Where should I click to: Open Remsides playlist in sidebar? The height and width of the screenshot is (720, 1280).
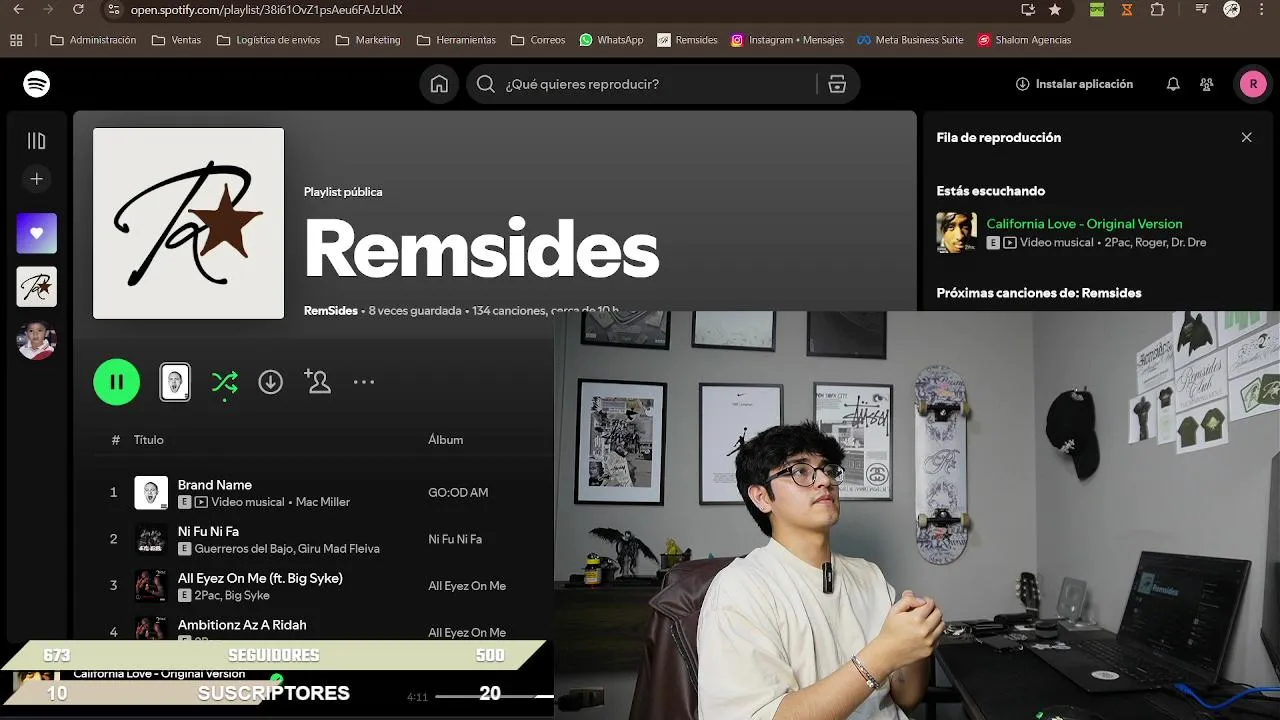(x=37, y=287)
